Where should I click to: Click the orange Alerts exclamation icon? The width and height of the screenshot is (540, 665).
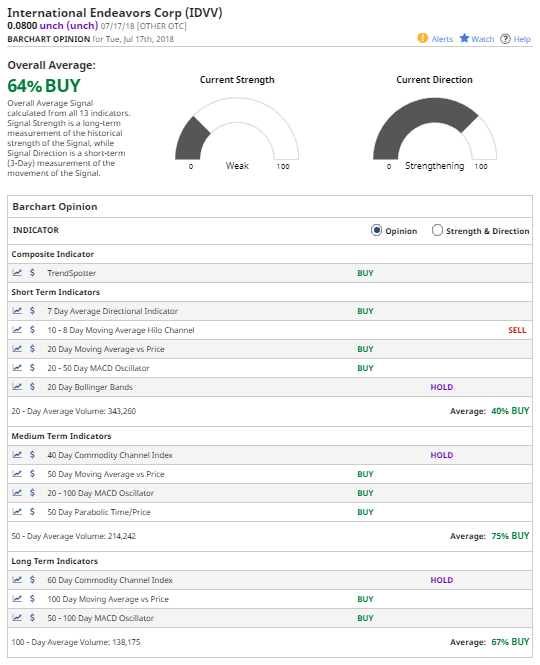click(422, 38)
